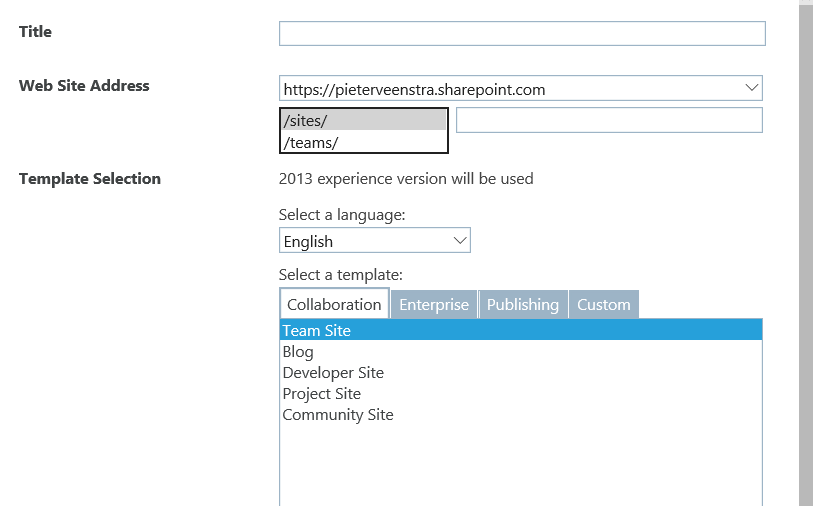Open the Web Site Address domain dropdown
The width and height of the screenshot is (823, 506).
click(520, 89)
